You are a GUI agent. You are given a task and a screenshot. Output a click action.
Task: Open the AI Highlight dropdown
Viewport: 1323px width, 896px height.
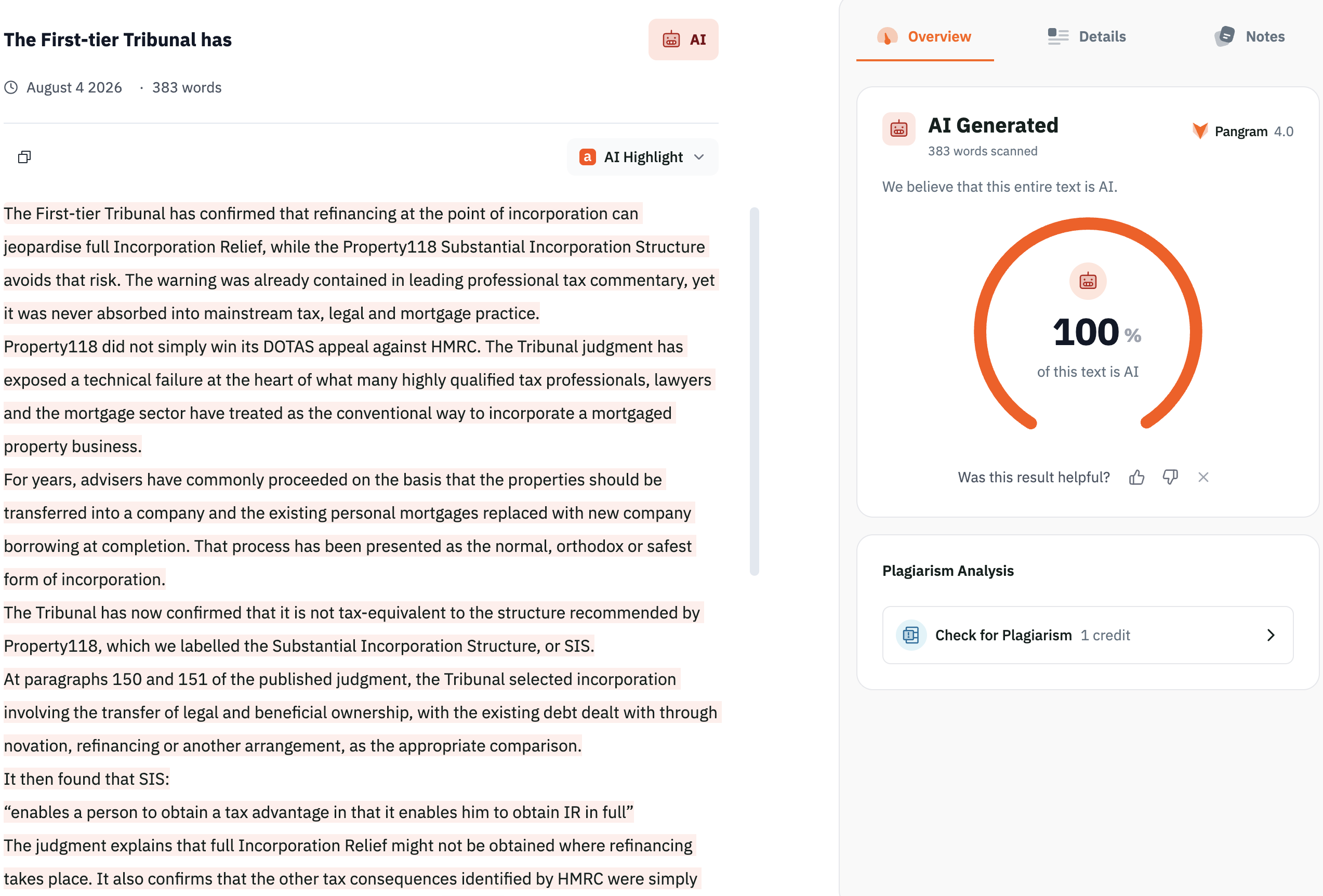(642, 156)
